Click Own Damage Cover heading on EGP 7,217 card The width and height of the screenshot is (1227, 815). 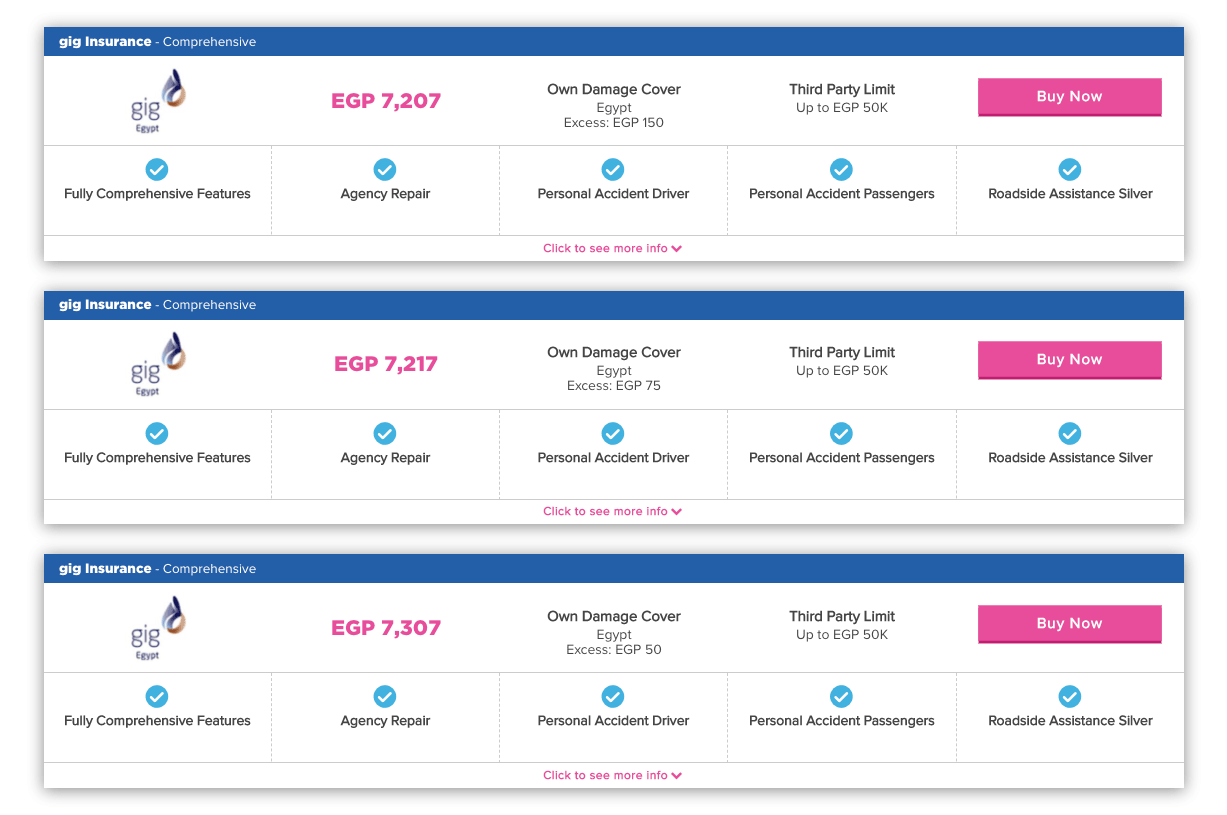(x=614, y=352)
